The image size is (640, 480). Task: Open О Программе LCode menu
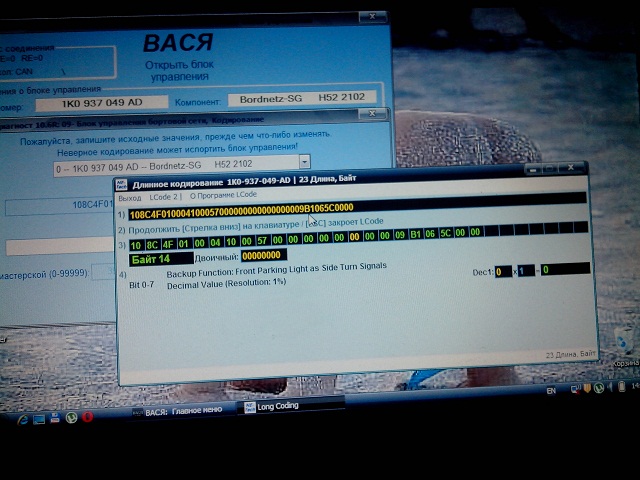pos(223,195)
